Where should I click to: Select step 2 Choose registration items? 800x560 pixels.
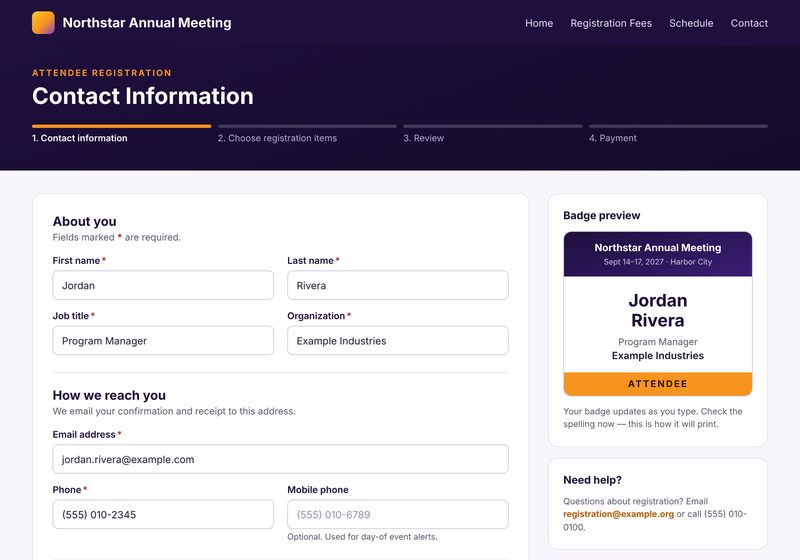(x=277, y=138)
